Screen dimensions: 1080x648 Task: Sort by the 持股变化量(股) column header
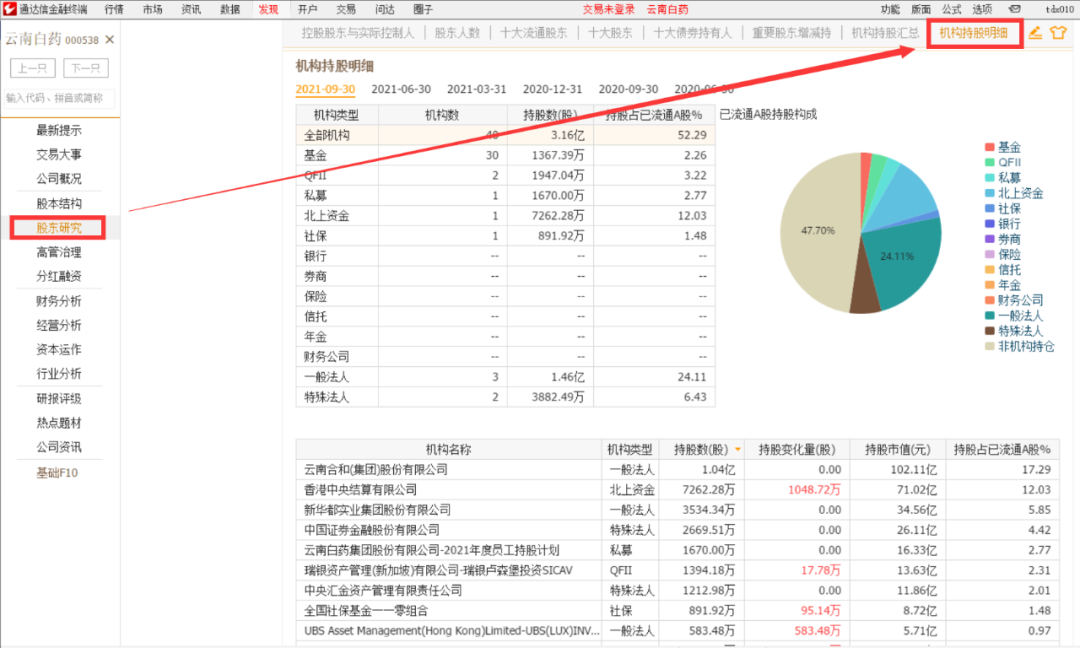[797, 450]
